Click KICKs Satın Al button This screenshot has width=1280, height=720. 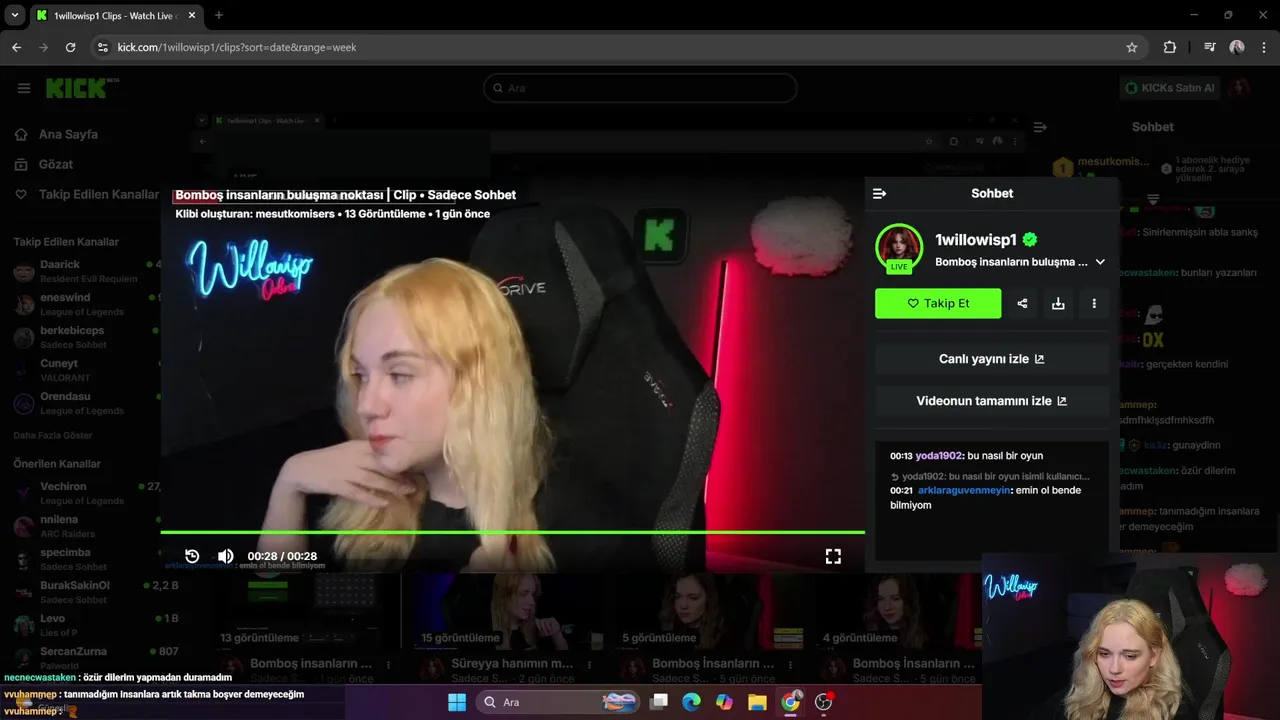[1169, 88]
